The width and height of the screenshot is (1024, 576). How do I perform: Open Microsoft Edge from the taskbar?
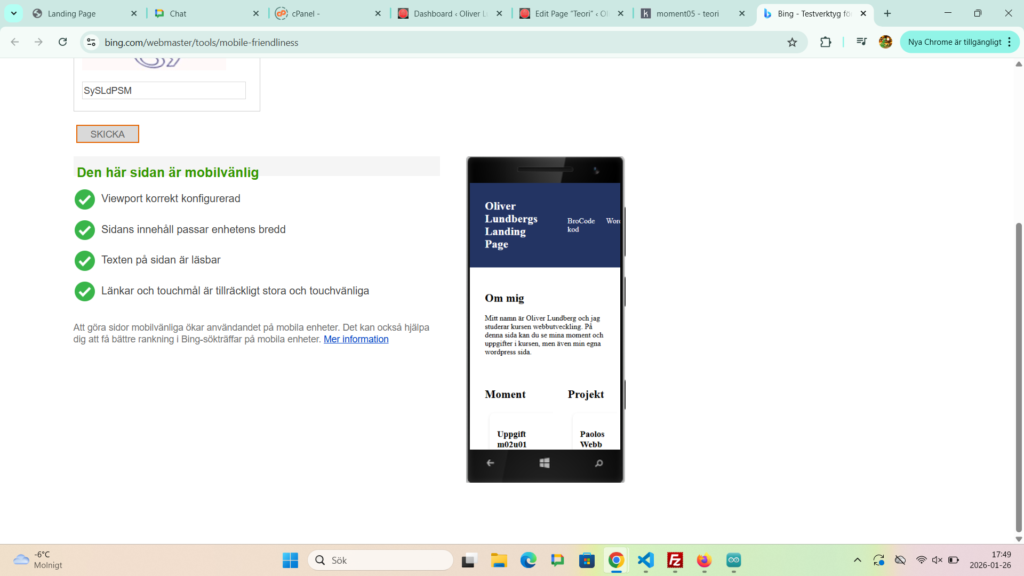527,560
